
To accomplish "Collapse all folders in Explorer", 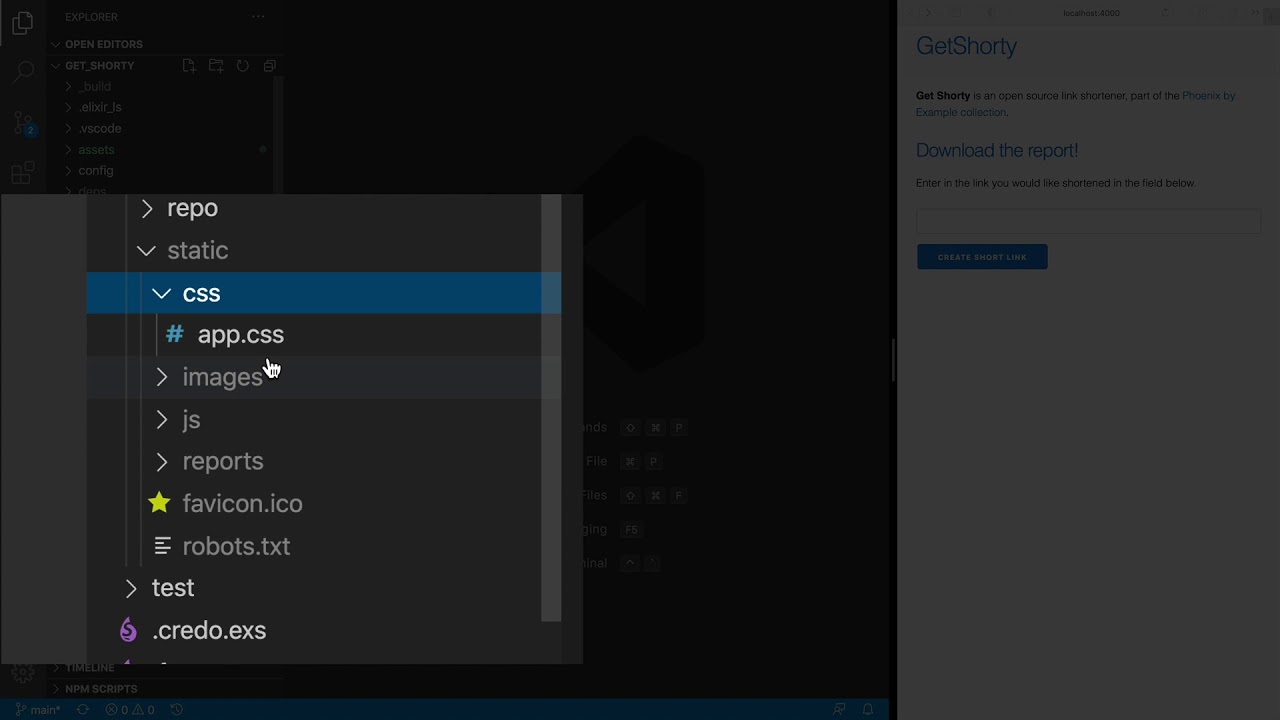I will (x=269, y=66).
